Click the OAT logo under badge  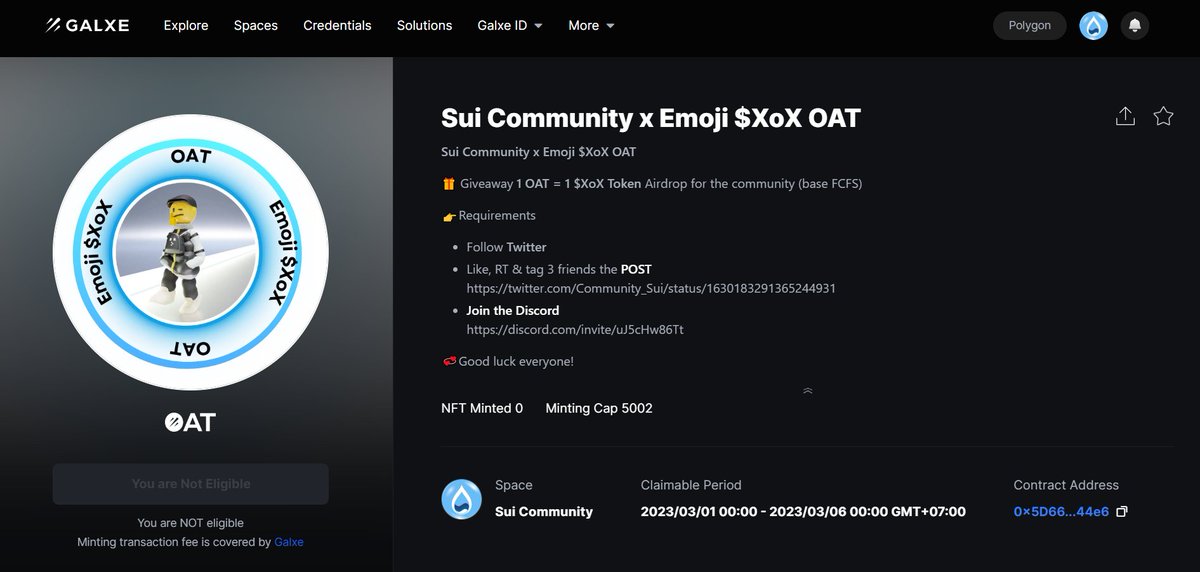tap(190, 422)
